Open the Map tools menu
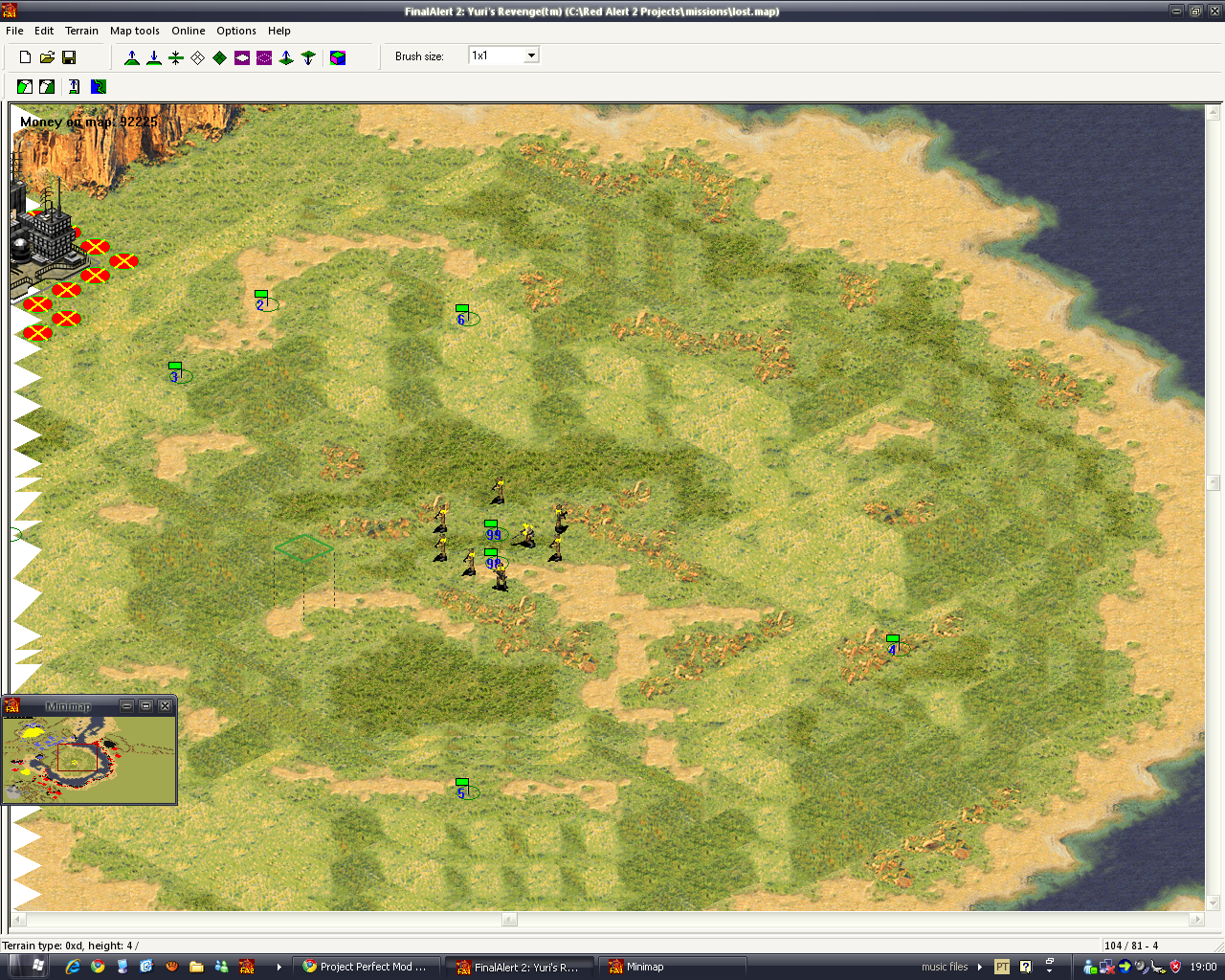The height and width of the screenshot is (980, 1225). (135, 31)
